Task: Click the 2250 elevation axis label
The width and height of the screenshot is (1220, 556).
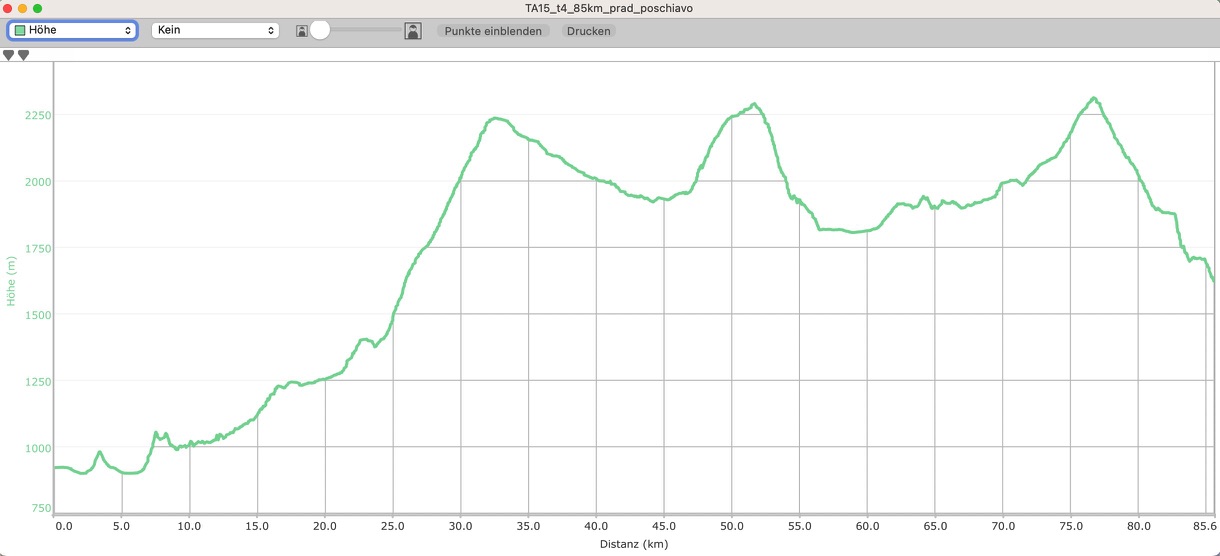Action: (x=37, y=115)
